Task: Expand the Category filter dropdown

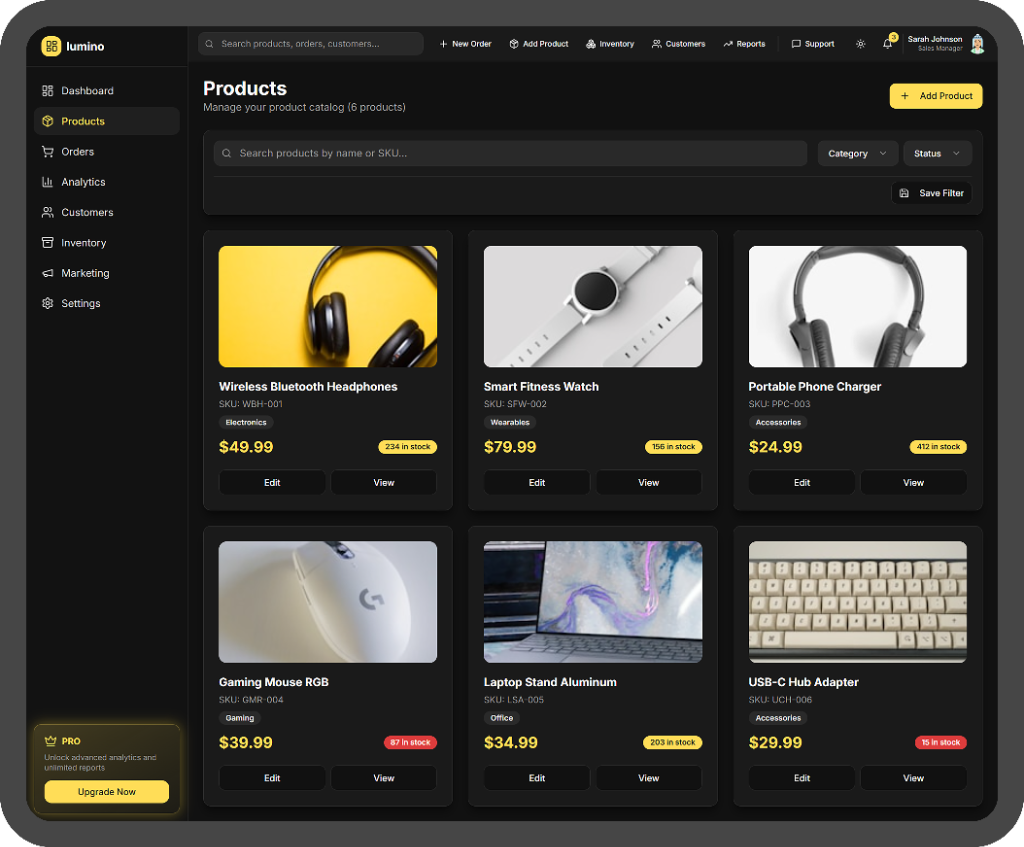Action: [x=857, y=153]
